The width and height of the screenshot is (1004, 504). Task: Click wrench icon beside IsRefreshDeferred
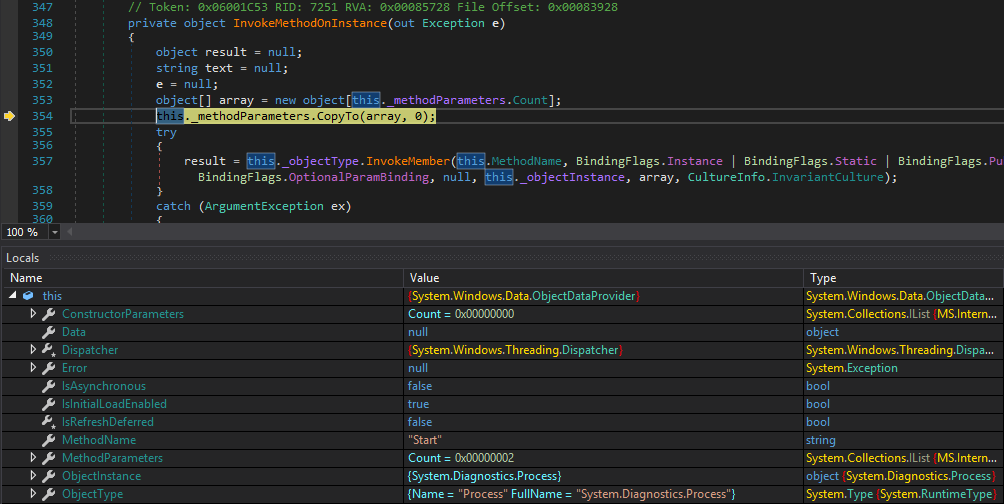tap(49, 422)
